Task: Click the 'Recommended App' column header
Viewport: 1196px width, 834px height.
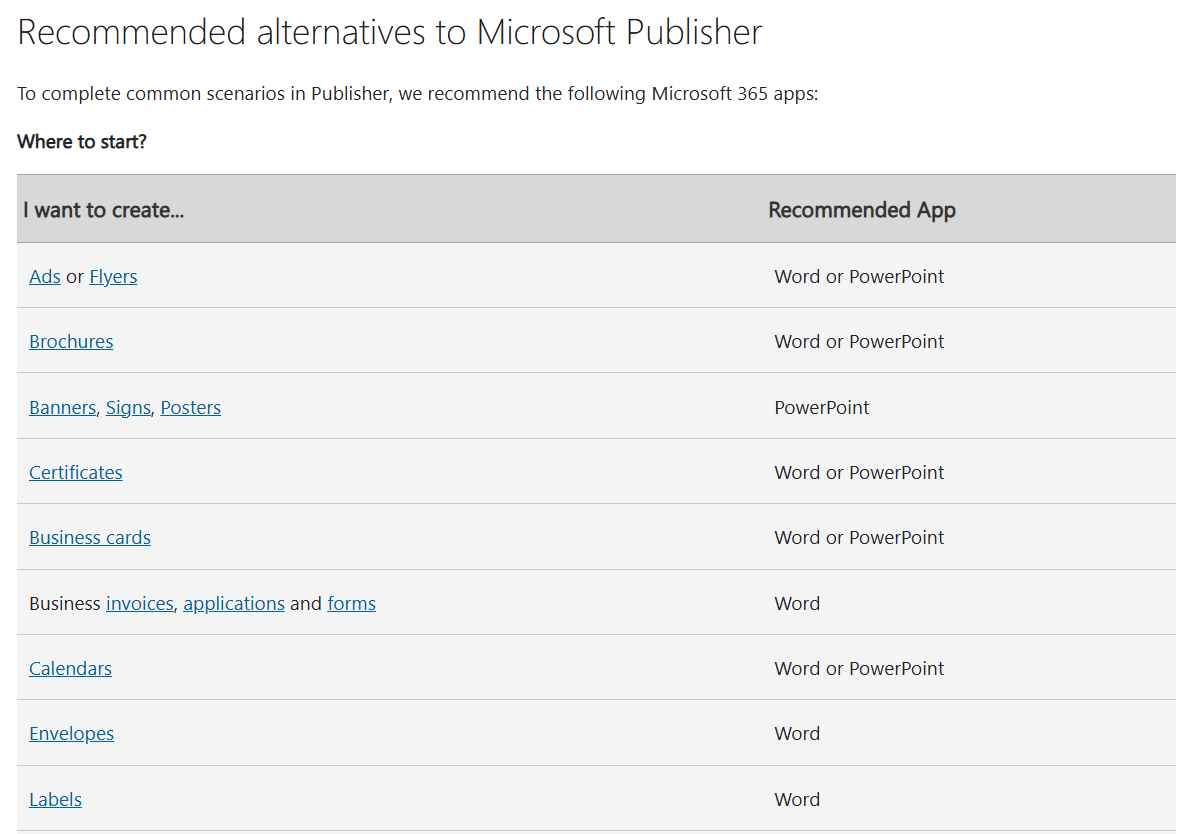Action: [x=862, y=211]
